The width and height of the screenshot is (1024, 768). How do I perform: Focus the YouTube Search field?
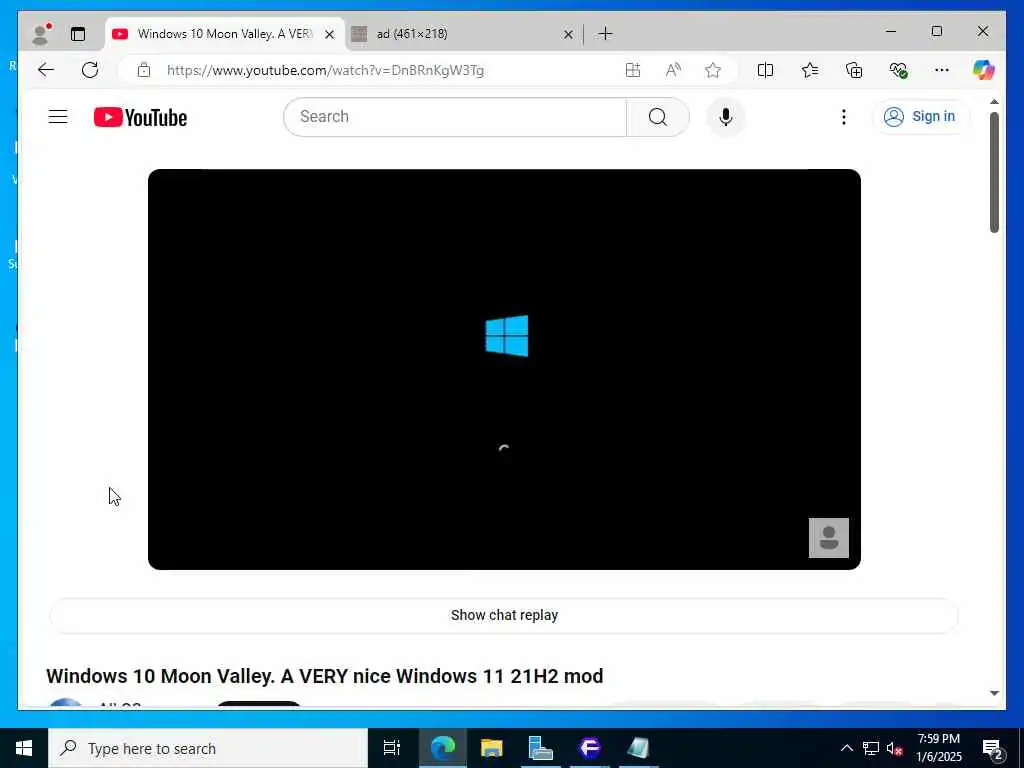pyautogui.click(x=455, y=117)
